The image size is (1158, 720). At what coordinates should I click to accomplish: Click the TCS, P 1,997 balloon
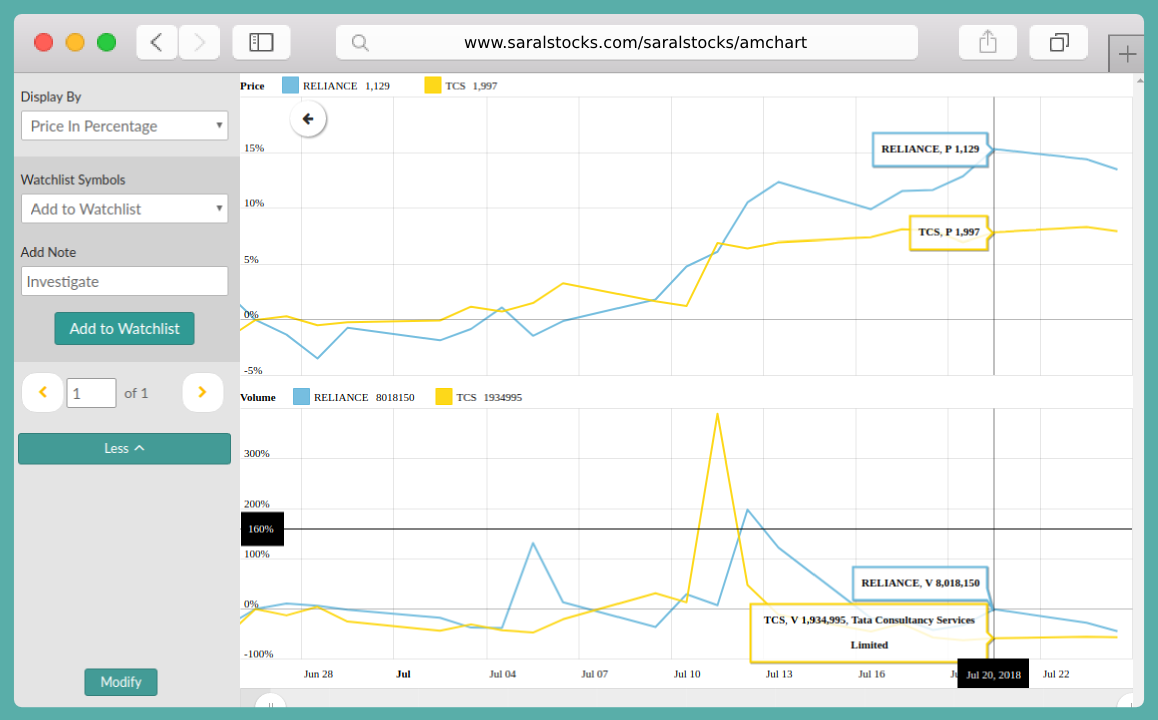click(x=948, y=233)
